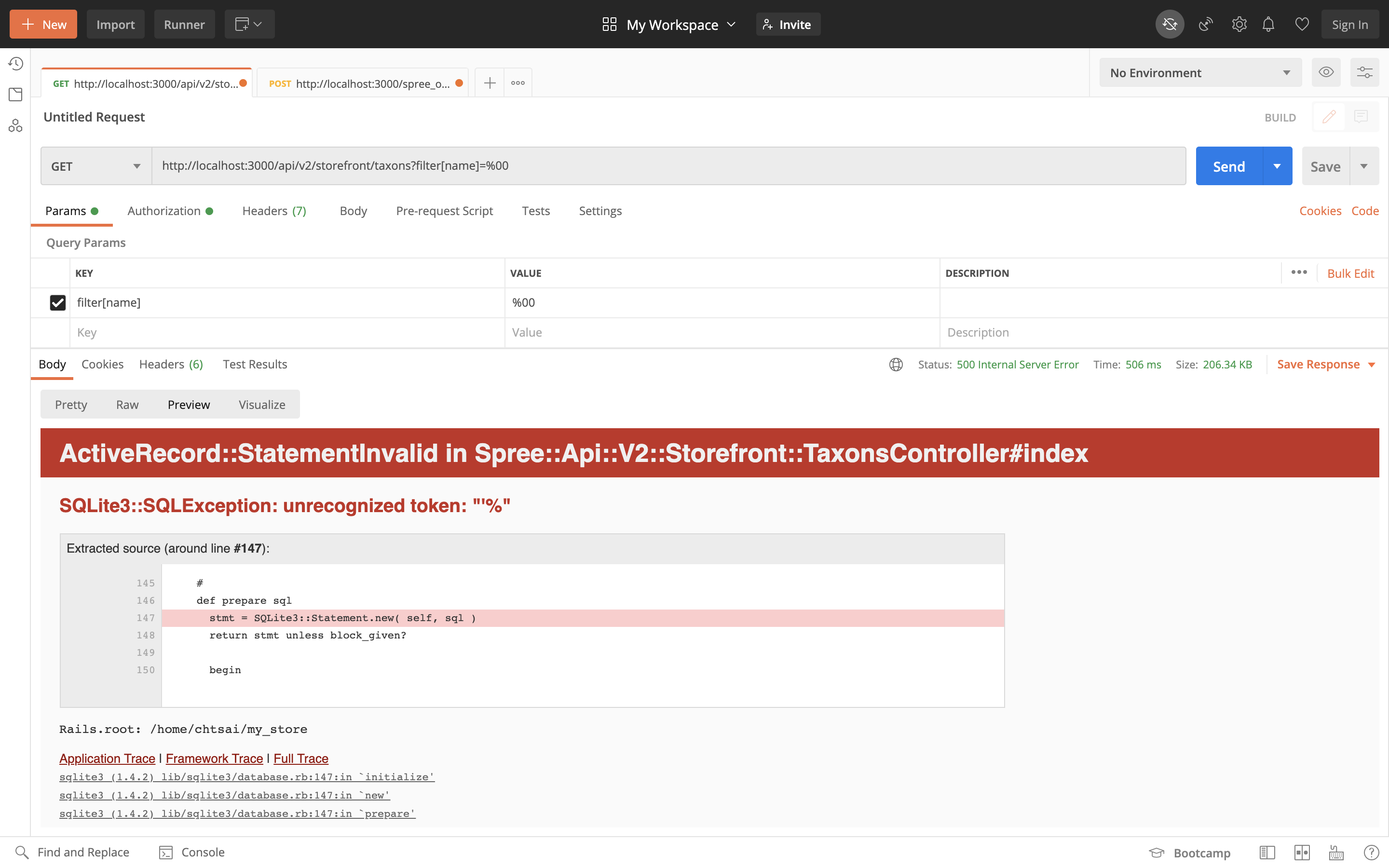This screenshot has height=868, width=1389.
Task: Toggle response preview with the eye icon
Action: tap(1326, 72)
